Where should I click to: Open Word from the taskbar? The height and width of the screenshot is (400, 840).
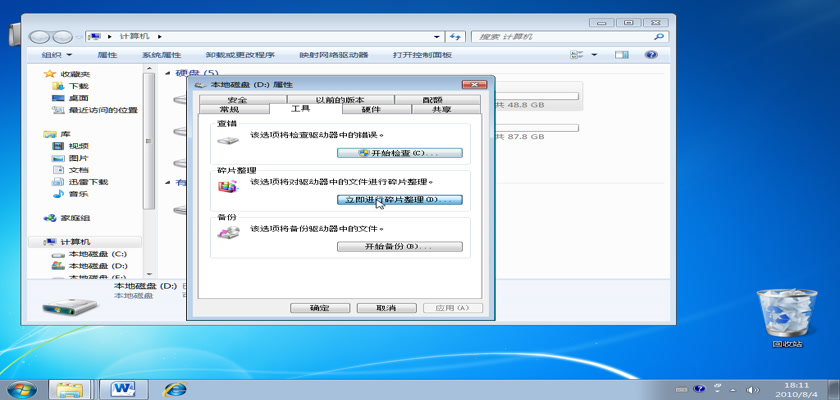point(124,389)
